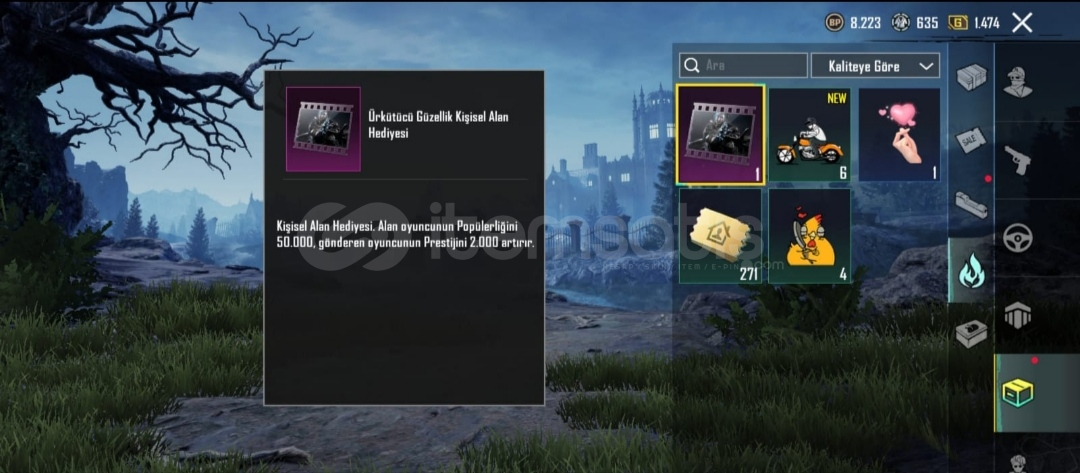Viewport: 1080px width, 473px height.
Task: Click the BP currency balance
Action: click(x=853, y=23)
